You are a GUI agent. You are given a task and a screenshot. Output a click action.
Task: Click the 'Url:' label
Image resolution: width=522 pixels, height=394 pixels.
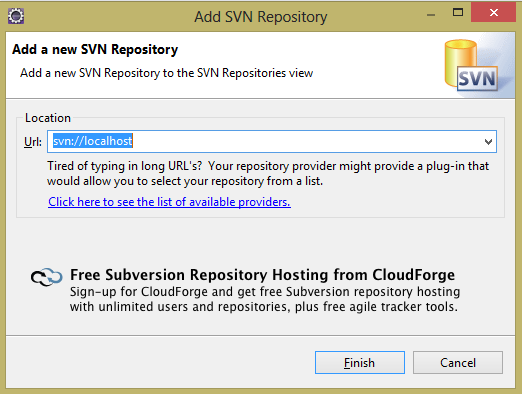pos(33,142)
